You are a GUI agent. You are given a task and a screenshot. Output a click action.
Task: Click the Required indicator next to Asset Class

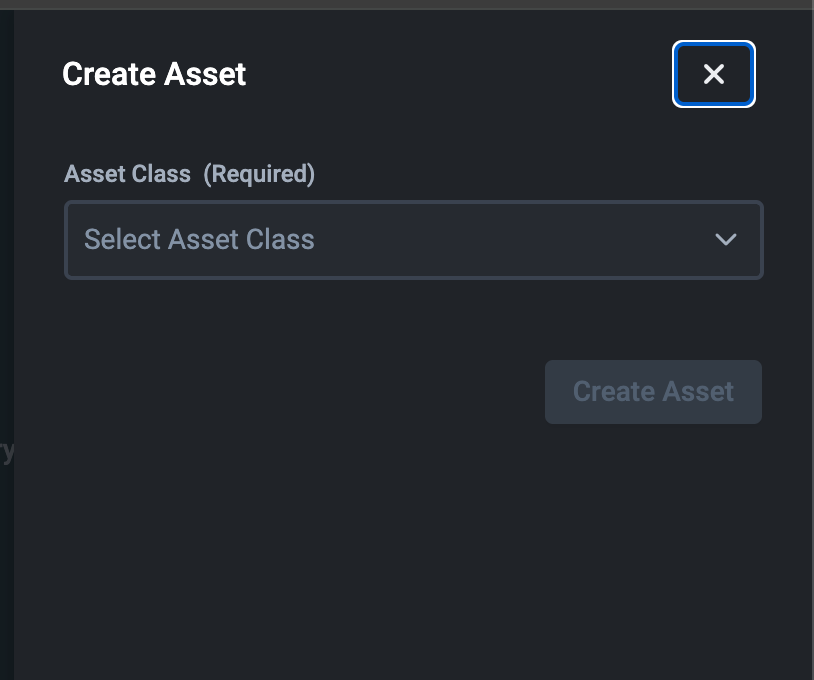260,173
